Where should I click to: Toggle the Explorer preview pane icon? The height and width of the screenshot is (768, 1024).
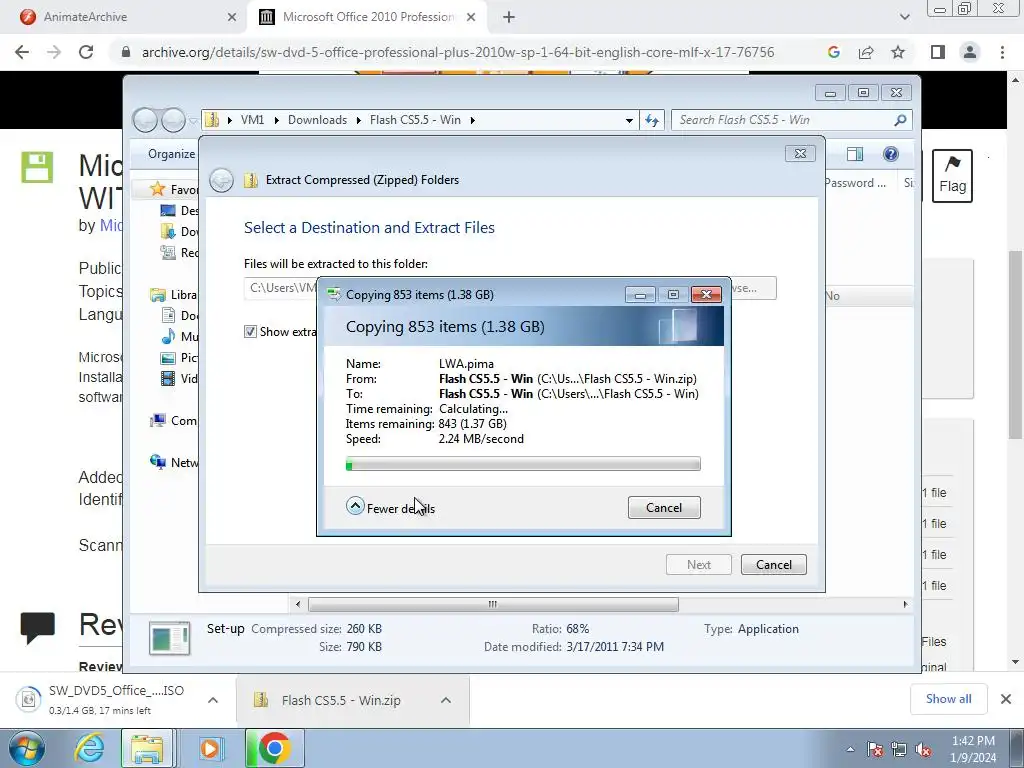[854, 154]
